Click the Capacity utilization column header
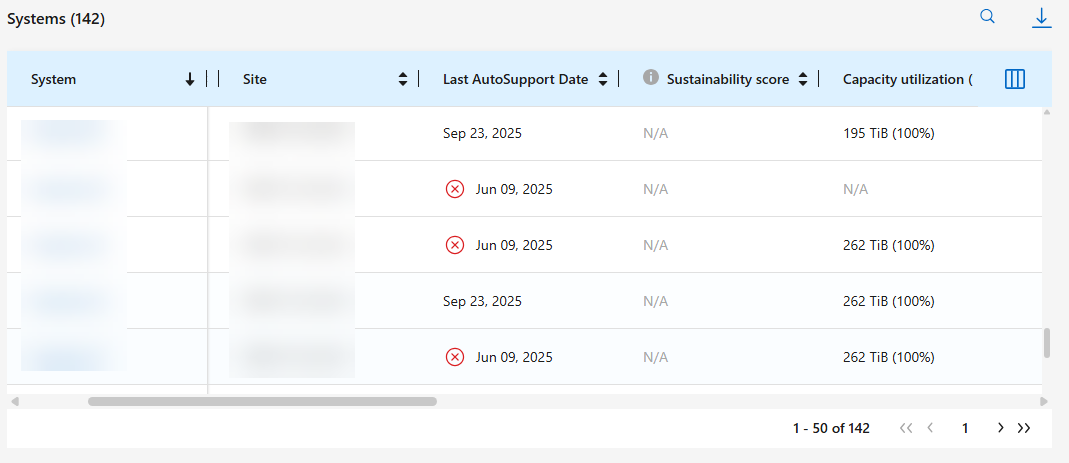 (907, 79)
